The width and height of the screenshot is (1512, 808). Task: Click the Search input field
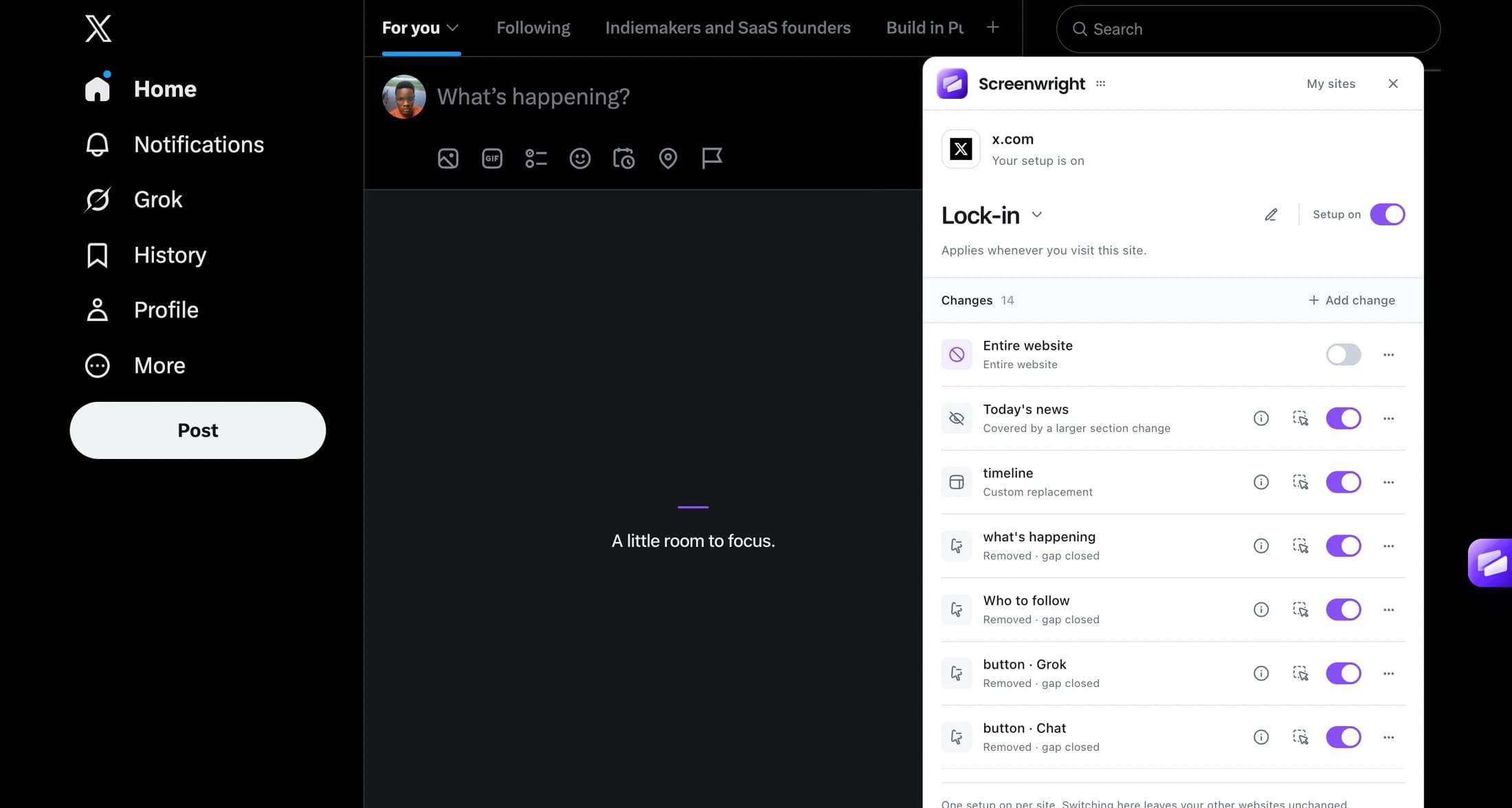1248,29
